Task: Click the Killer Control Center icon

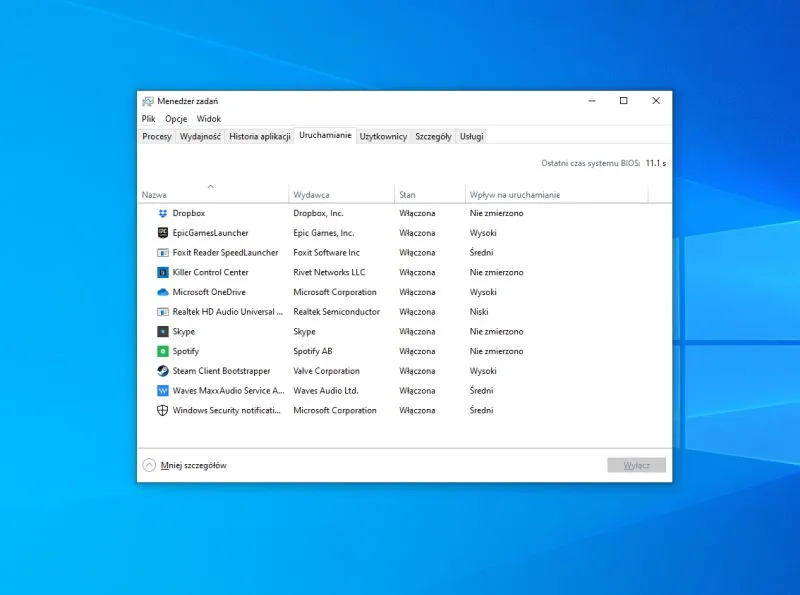Action: 161,272
